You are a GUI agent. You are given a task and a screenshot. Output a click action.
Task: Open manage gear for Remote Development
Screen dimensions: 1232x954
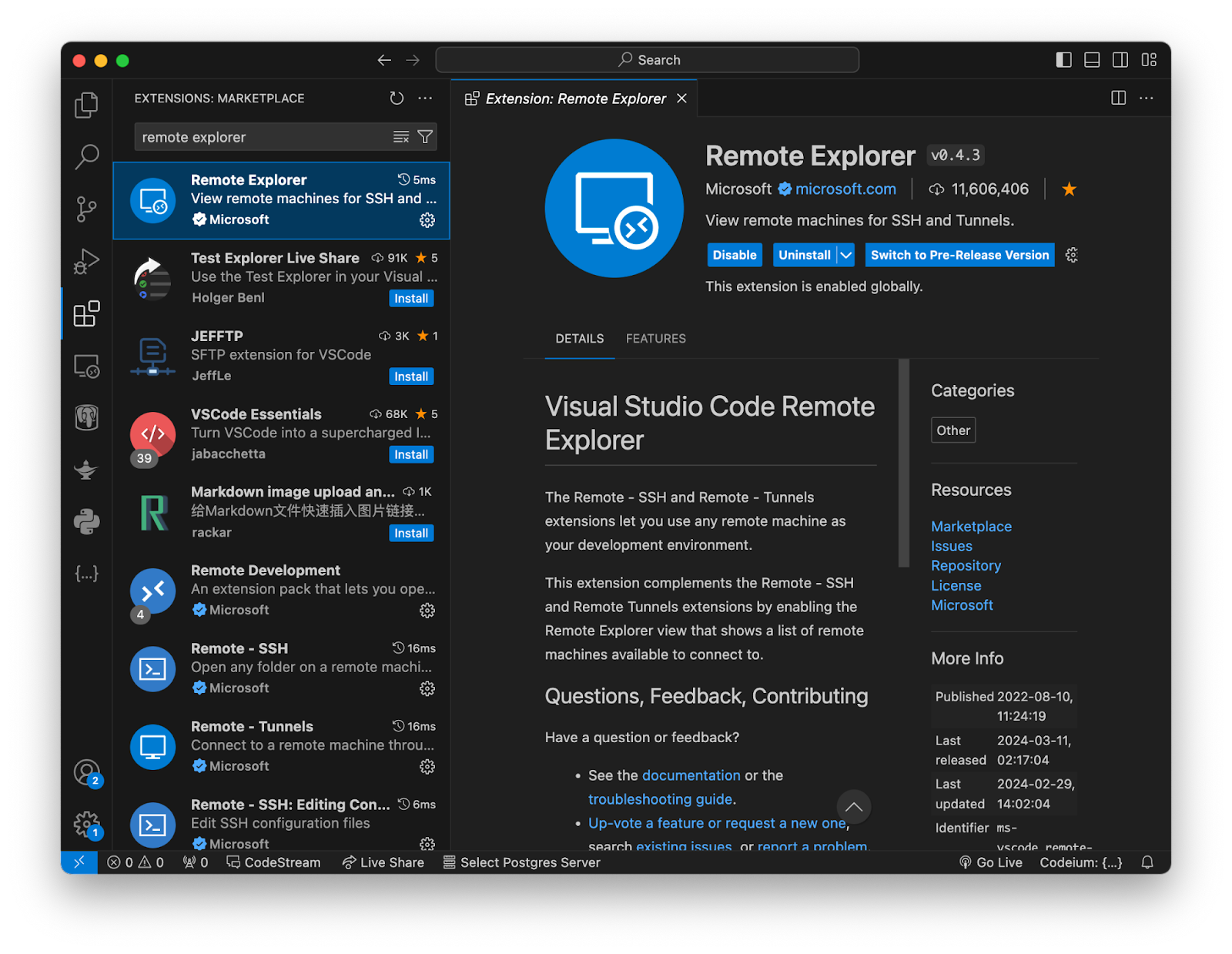pos(427,611)
